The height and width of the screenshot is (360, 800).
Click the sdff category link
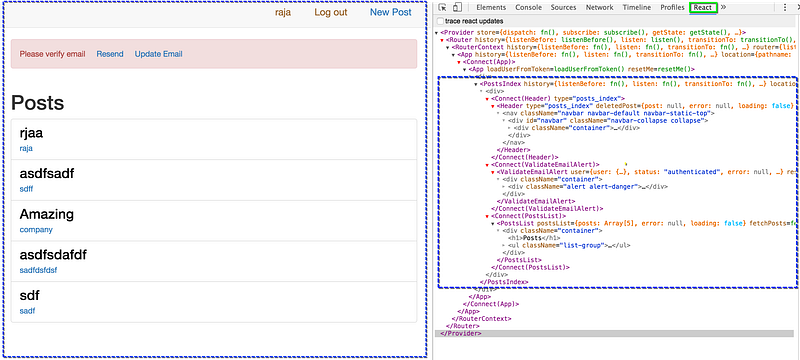tap(26, 189)
